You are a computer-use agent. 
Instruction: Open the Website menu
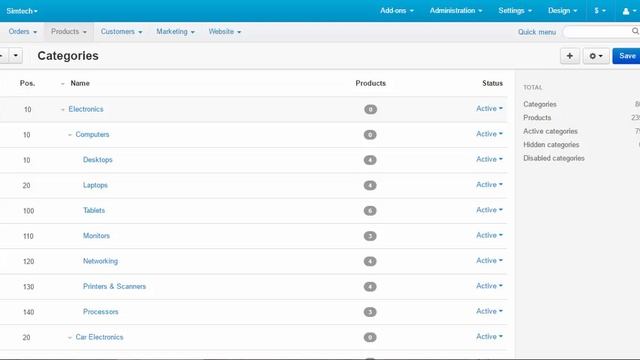(x=224, y=31)
